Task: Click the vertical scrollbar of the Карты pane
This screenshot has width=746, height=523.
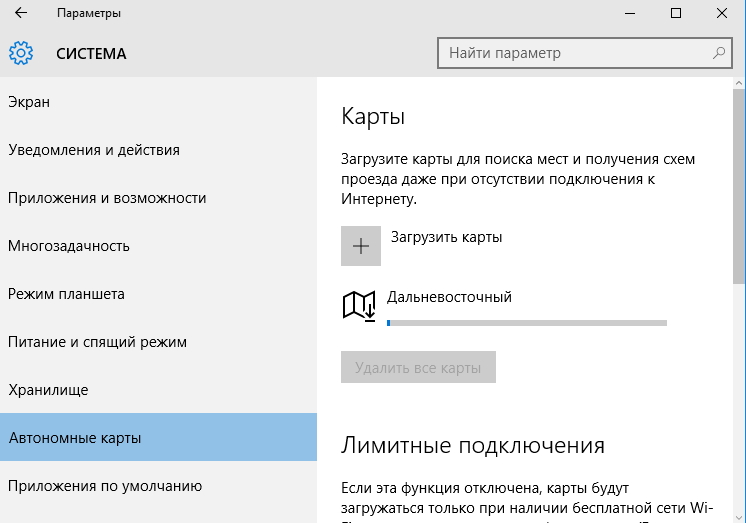Action: 739,300
